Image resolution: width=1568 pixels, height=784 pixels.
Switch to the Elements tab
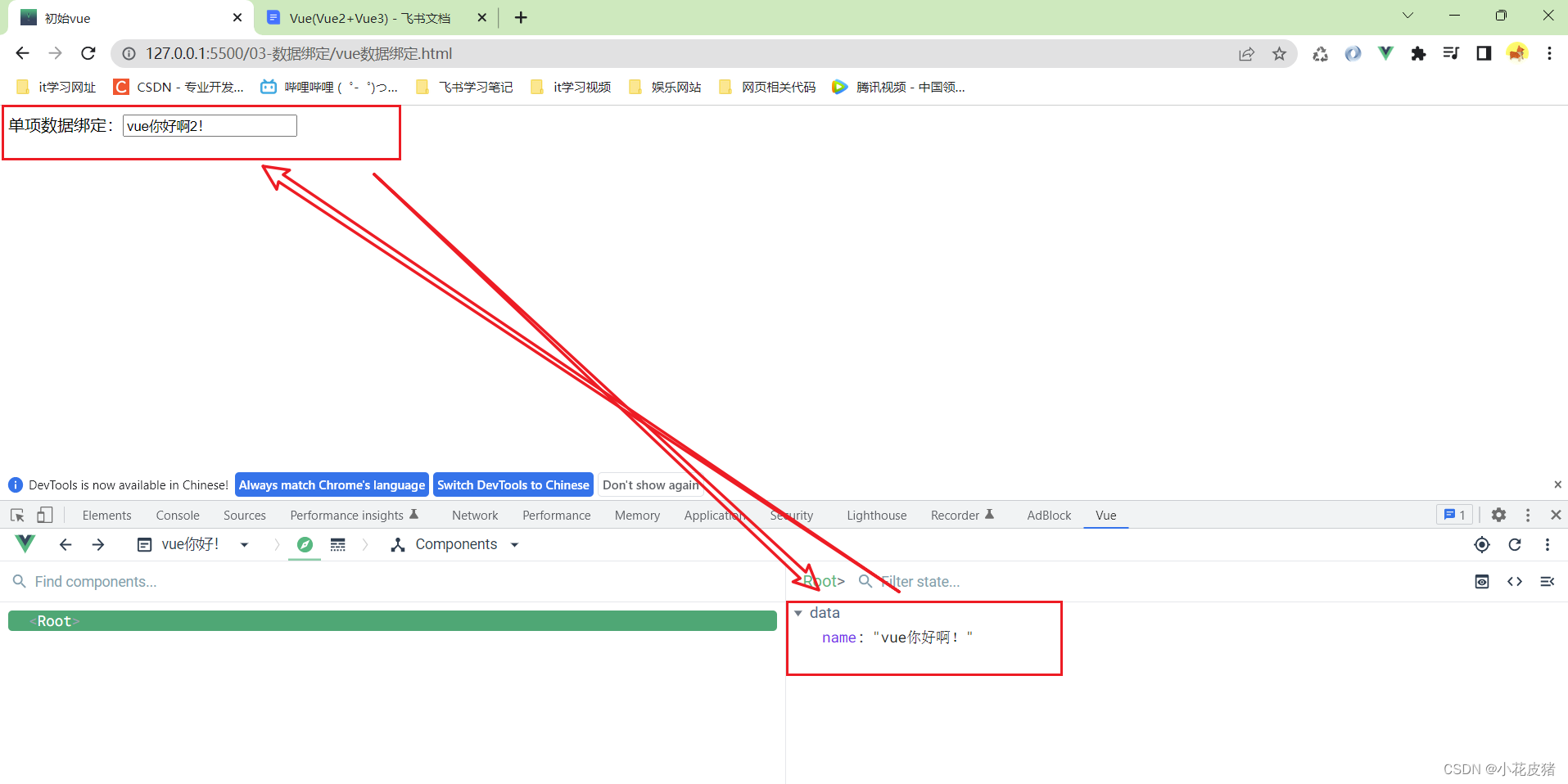point(106,515)
